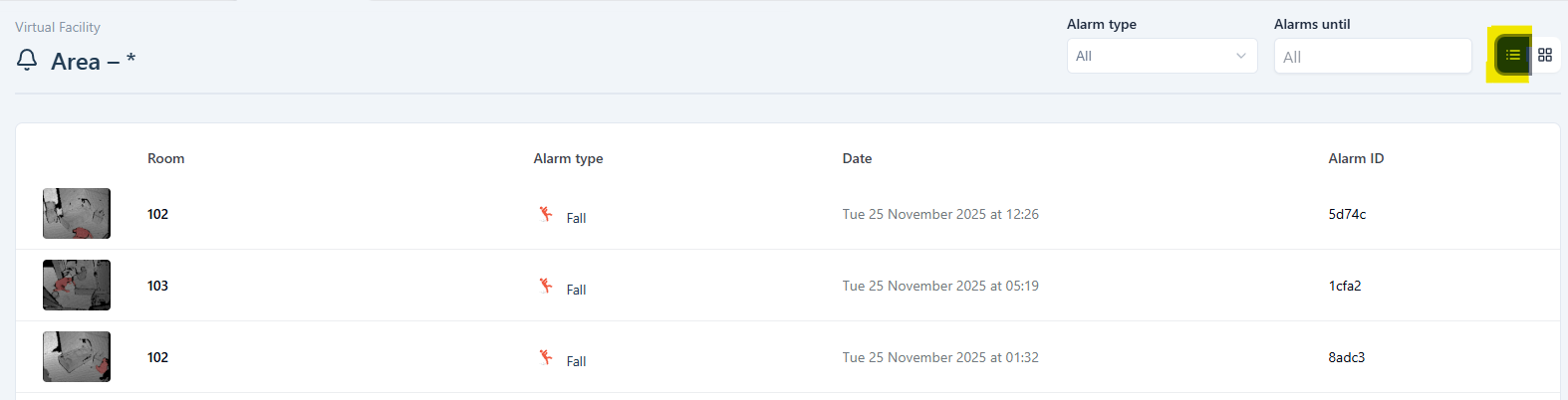1568x400 pixels.
Task: Select the alarm dated 05:19
Action: coord(940,286)
